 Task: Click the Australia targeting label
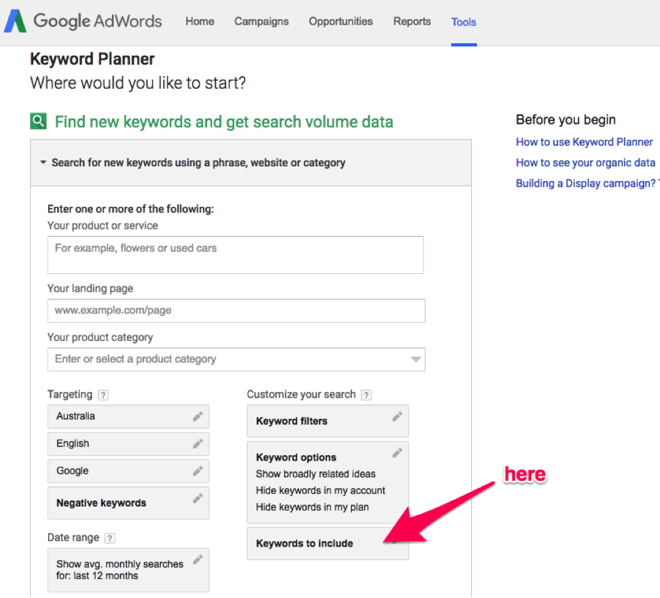(x=76, y=416)
